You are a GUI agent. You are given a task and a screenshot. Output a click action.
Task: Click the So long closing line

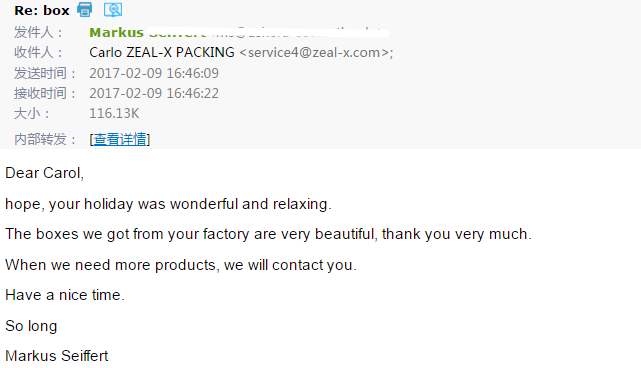[x=31, y=326]
